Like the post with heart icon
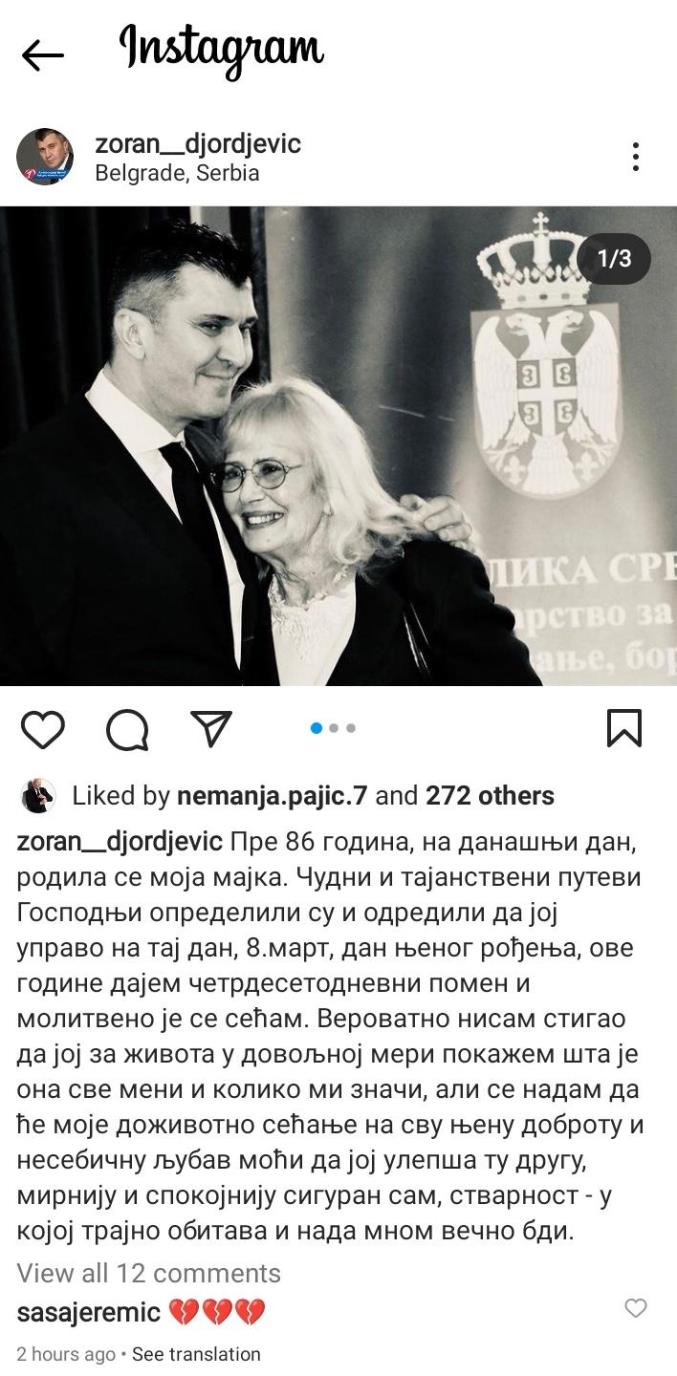Viewport: 677px width, 1376px height. pyautogui.click(x=42, y=729)
